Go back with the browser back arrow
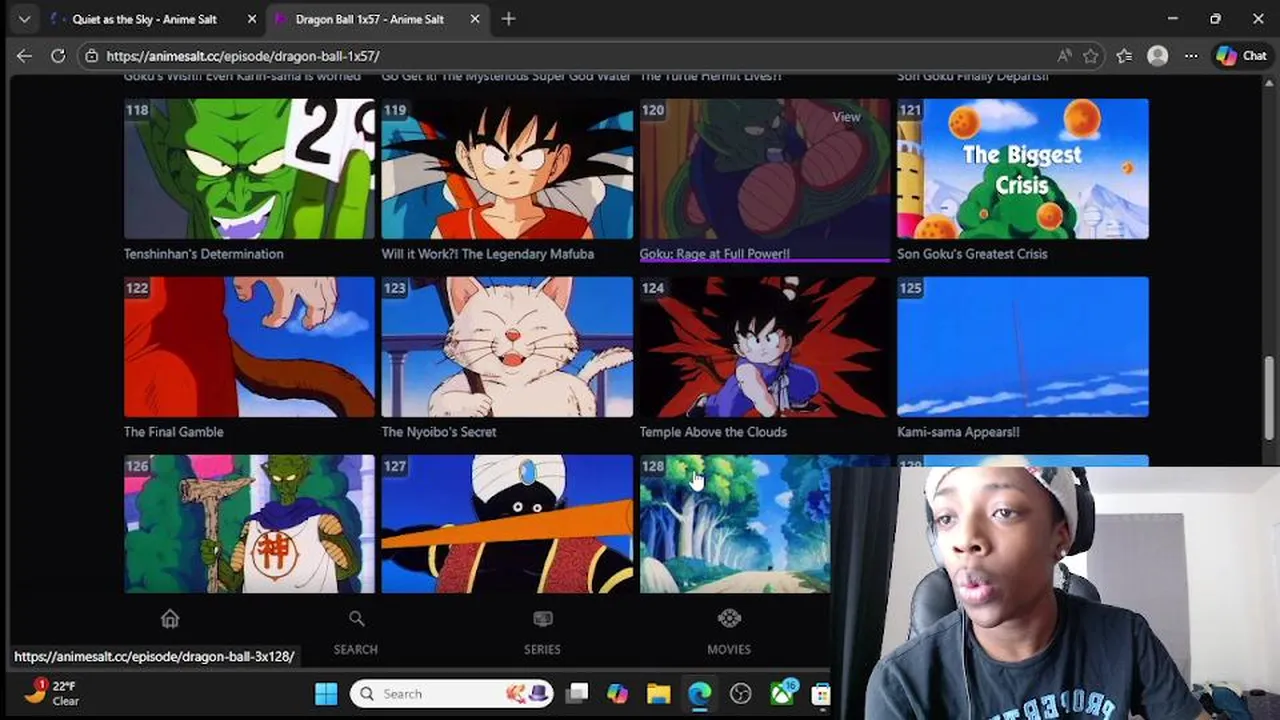This screenshot has width=1280, height=720. coord(24,56)
